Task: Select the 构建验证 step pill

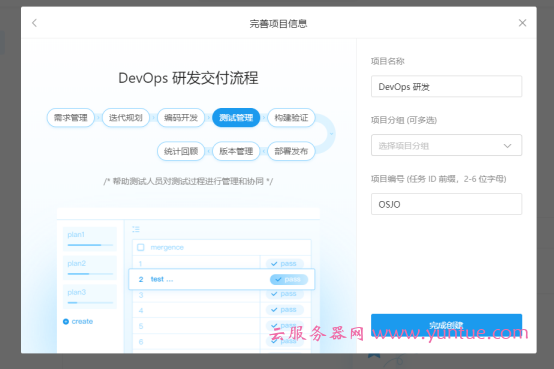Action: click(291, 118)
